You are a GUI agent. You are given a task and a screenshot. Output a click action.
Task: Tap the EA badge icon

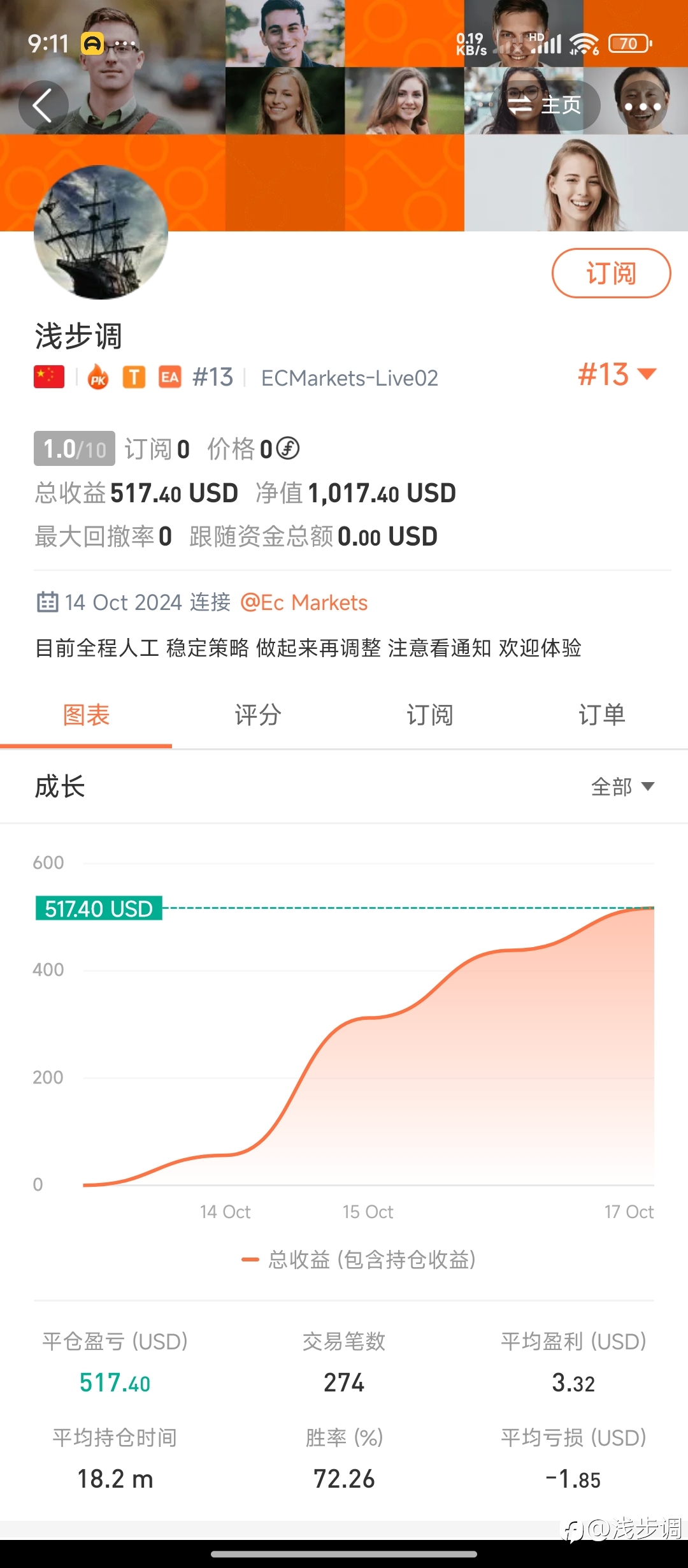pyautogui.click(x=169, y=377)
